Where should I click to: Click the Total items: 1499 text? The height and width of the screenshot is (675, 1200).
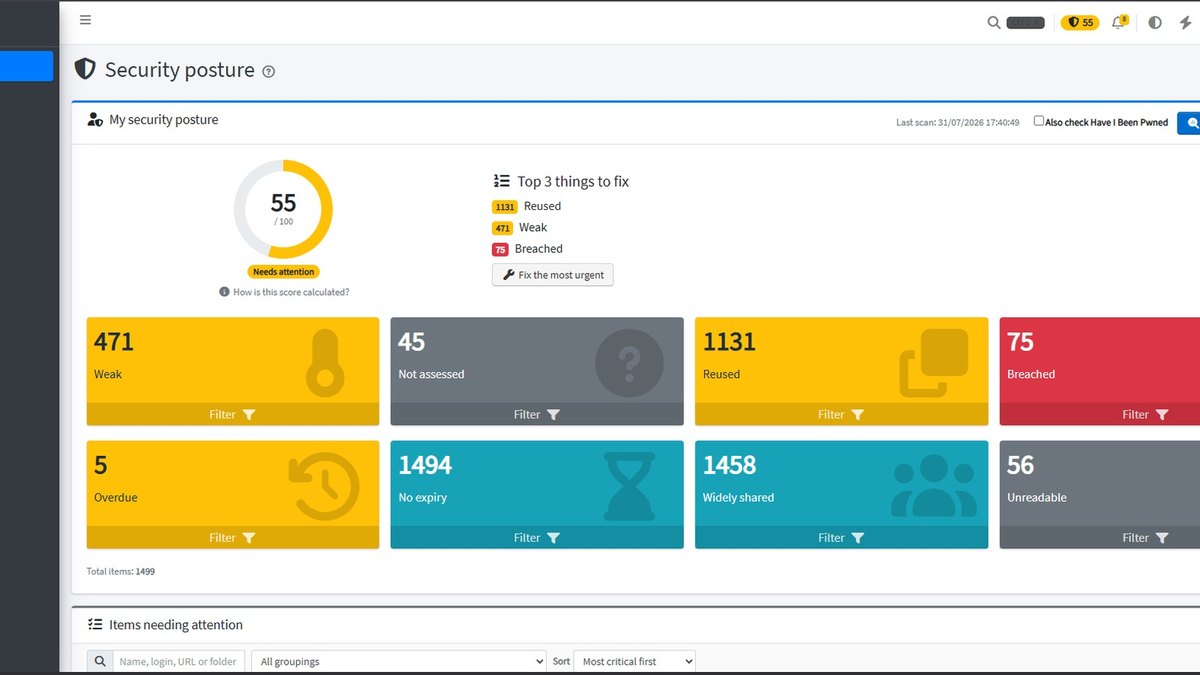point(121,572)
